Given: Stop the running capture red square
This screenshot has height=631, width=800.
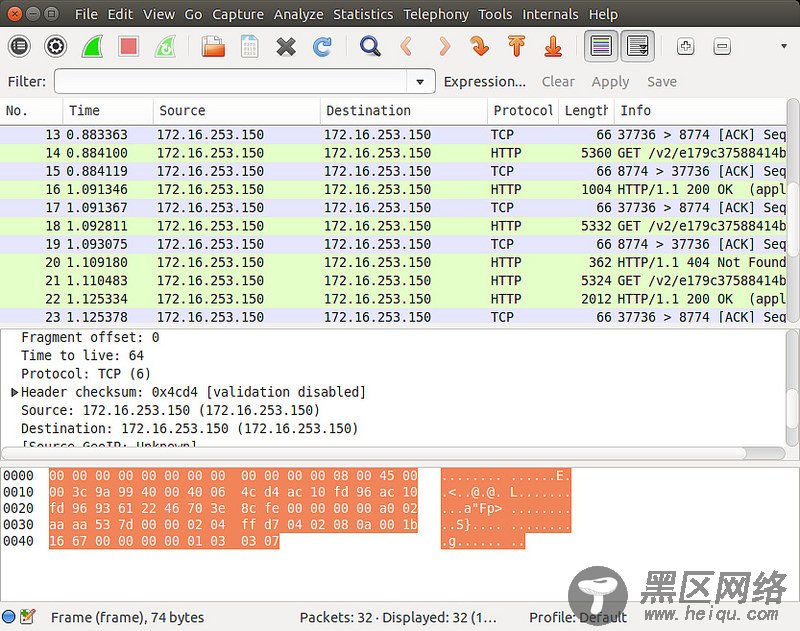Looking at the screenshot, I should [128, 46].
